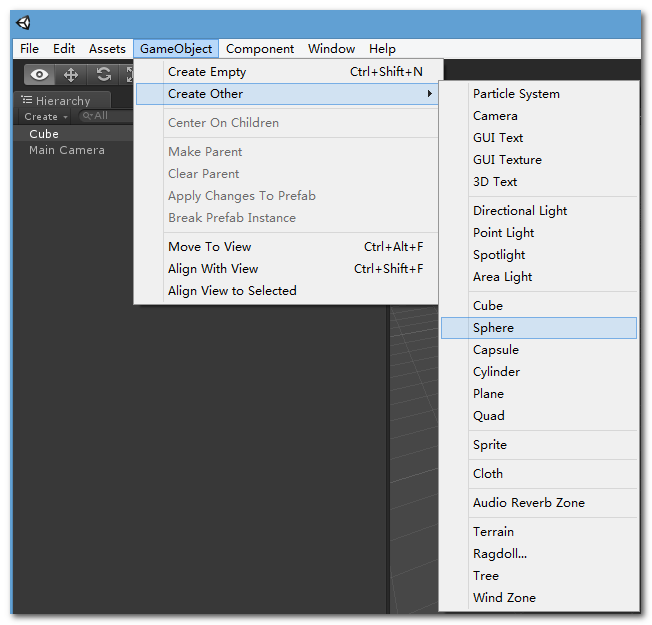
Task: Create an Area Light
Action: 539,277
